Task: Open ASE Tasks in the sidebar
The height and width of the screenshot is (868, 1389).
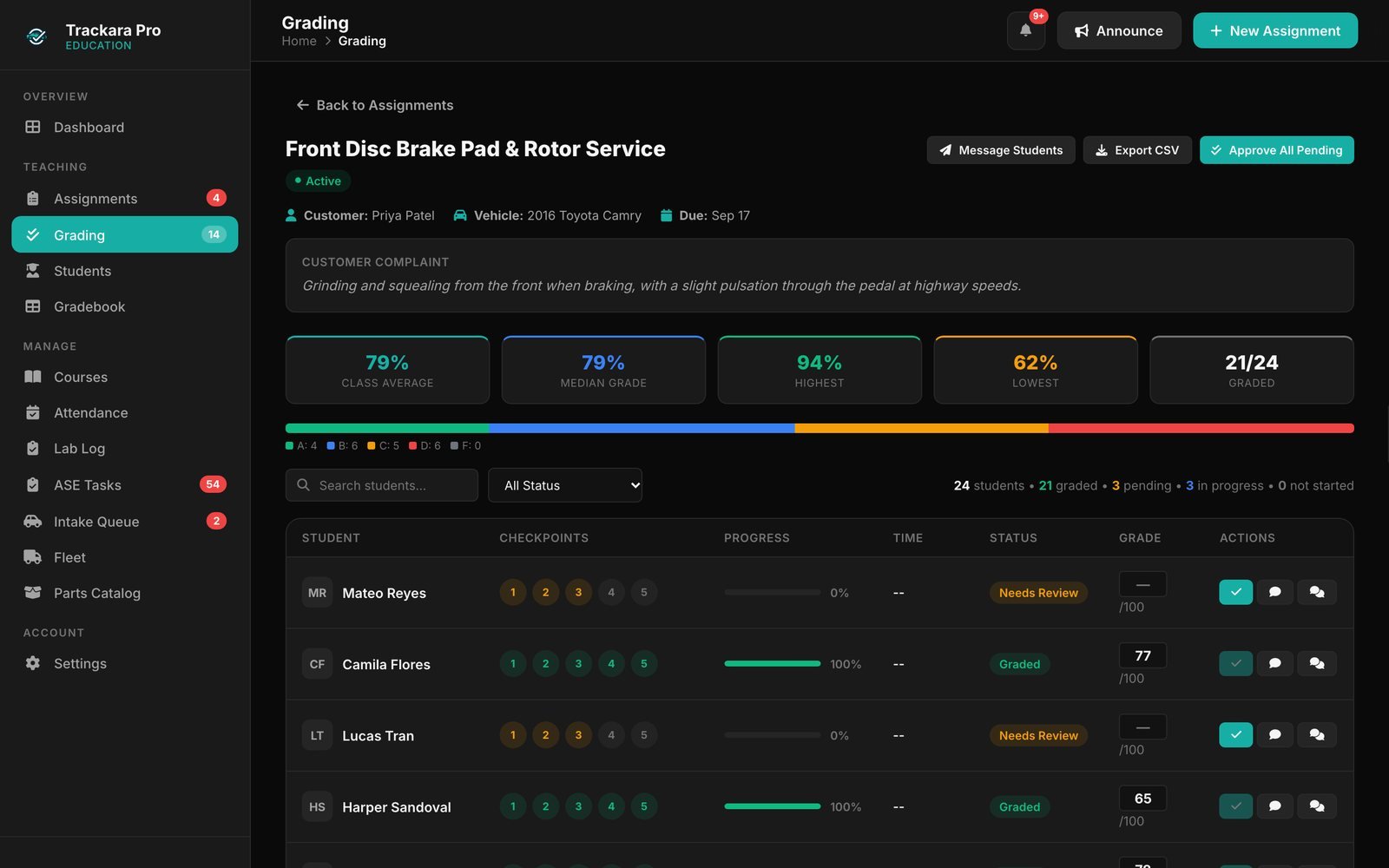Action: point(124,484)
